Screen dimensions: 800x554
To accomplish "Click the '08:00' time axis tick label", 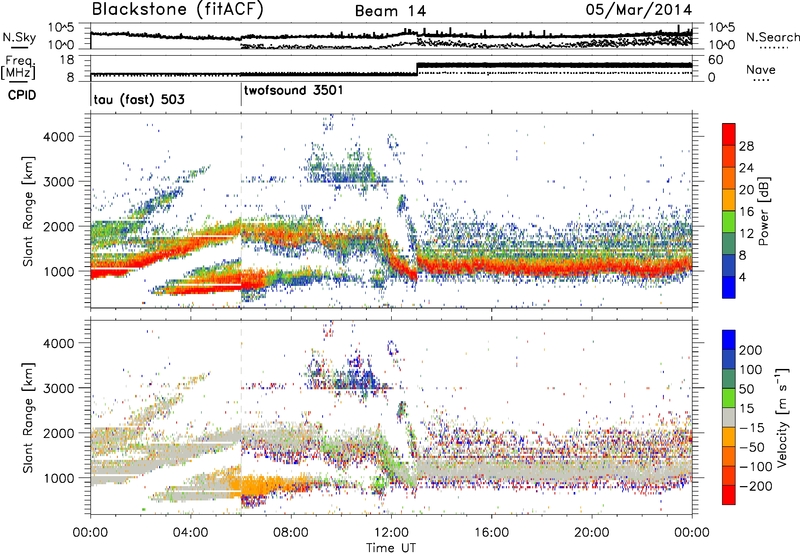I will pyautogui.click(x=290, y=533).
